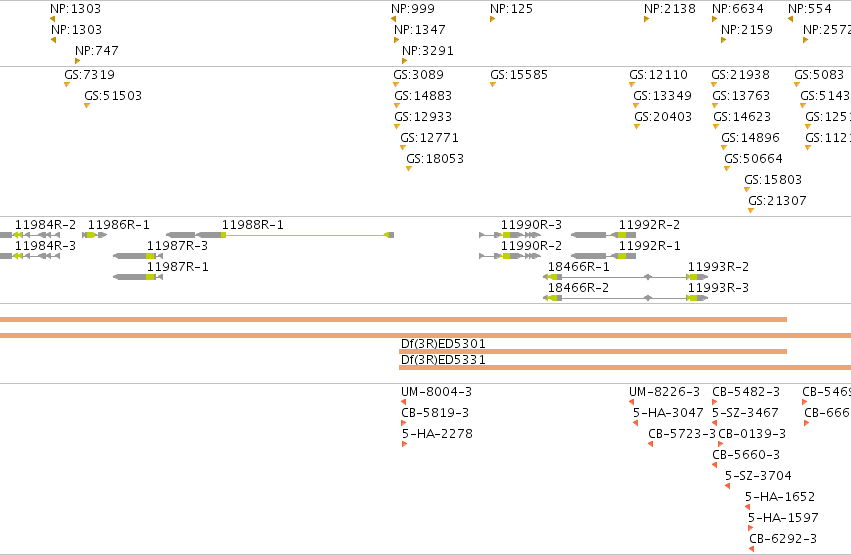The image size is (851, 555).
Task: Click the GS:21307 insertion triangle
Action: tap(751, 211)
